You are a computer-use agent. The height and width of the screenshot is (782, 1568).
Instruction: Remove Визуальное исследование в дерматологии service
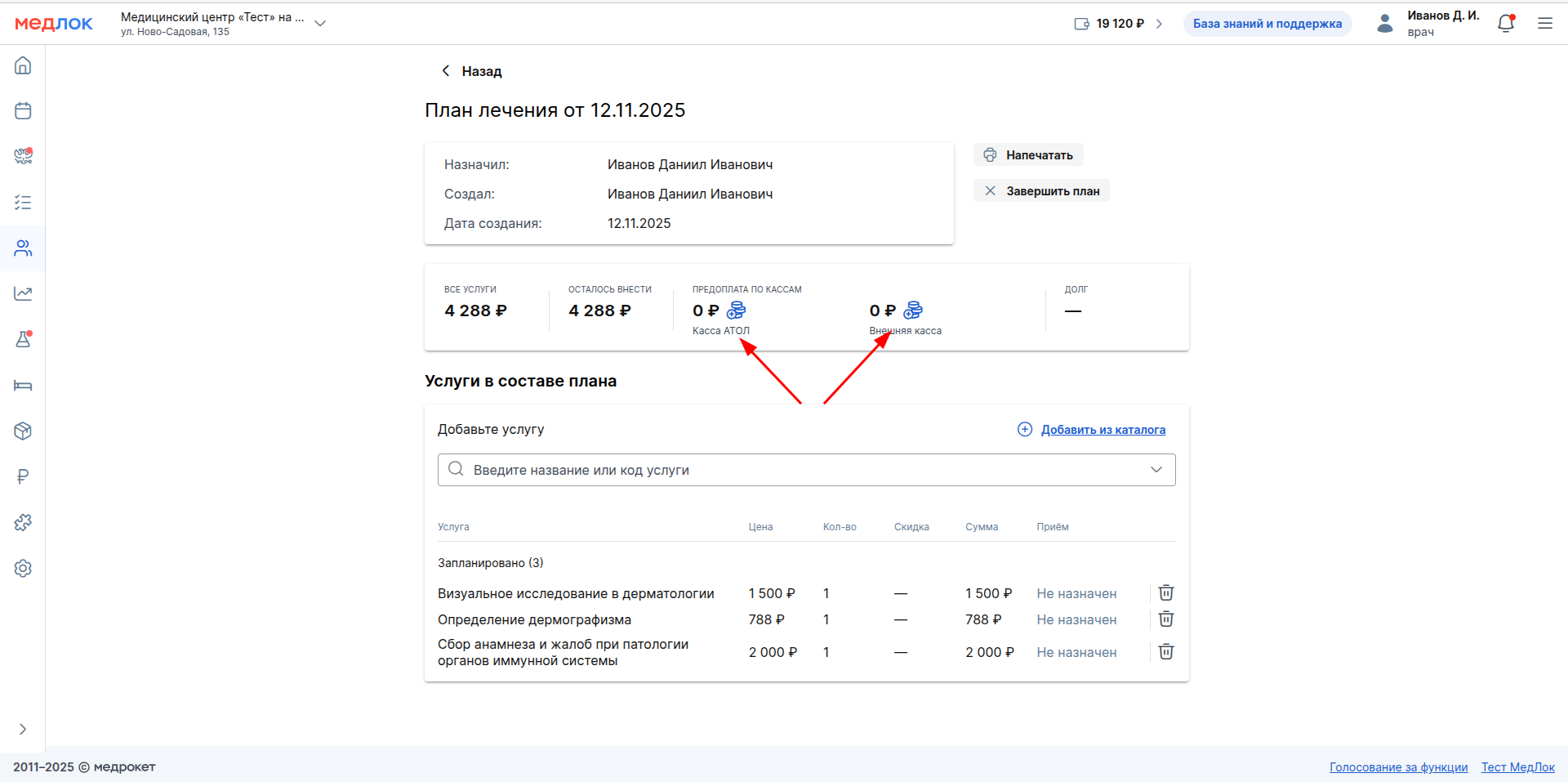[x=1166, y=593]
